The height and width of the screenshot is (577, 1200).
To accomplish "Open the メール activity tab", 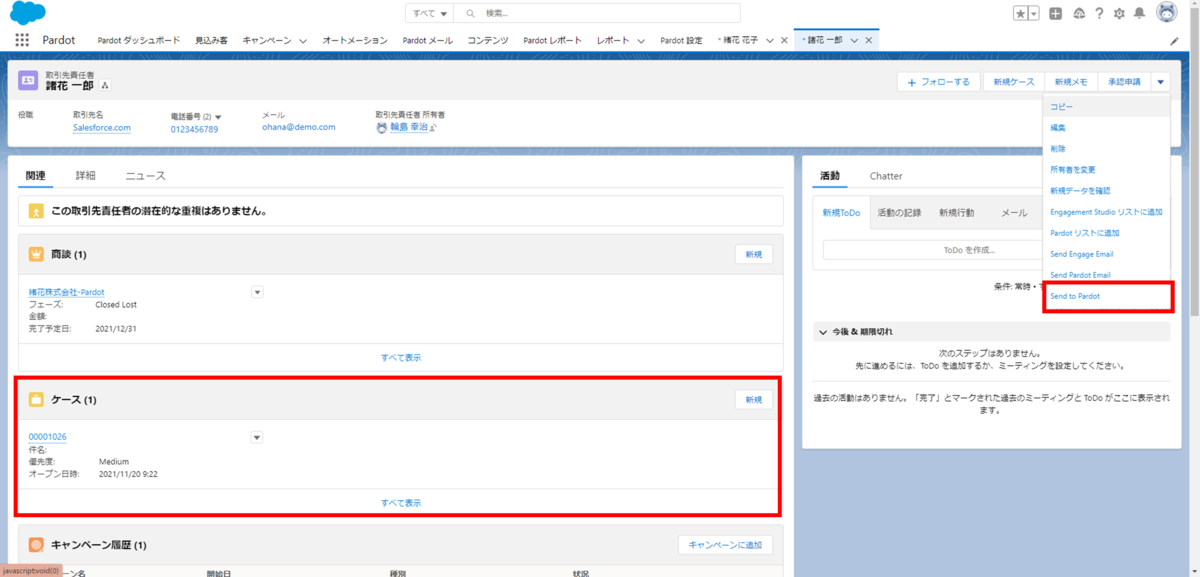I will click(1015, 213).
